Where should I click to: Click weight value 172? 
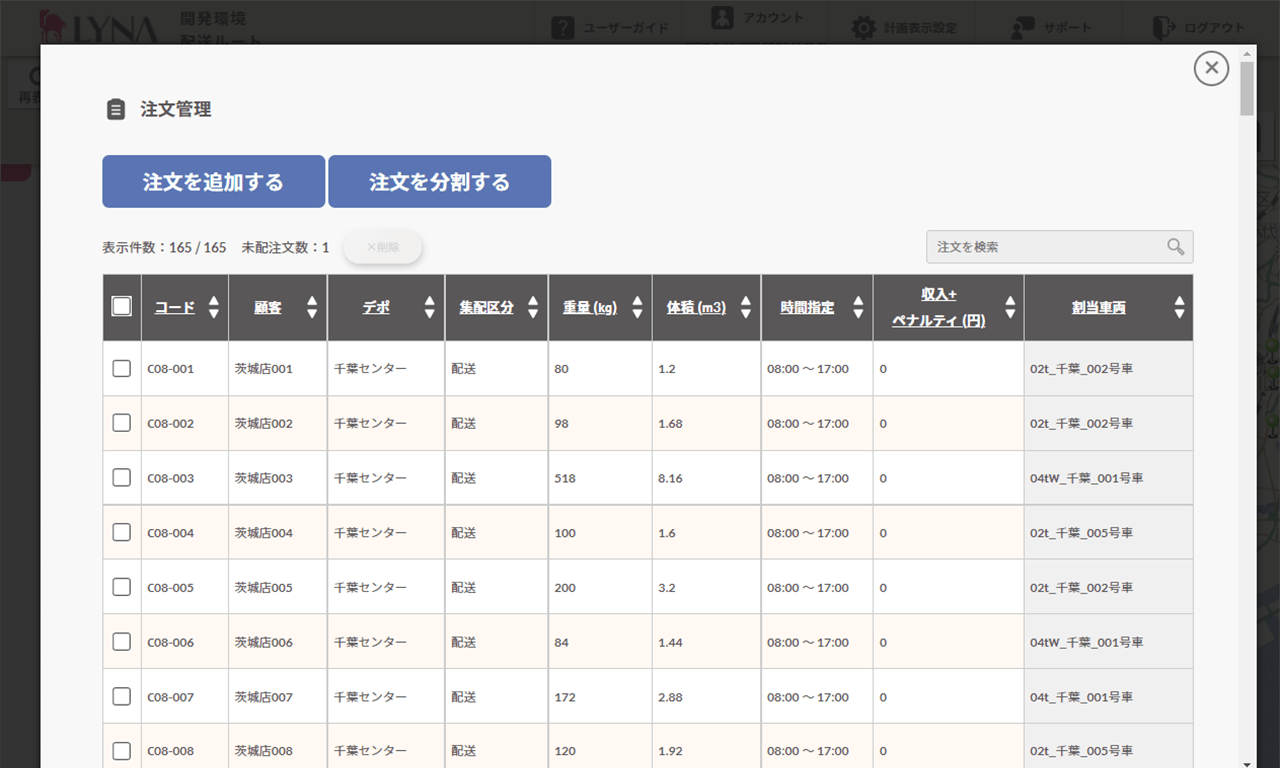pos(565,697)
